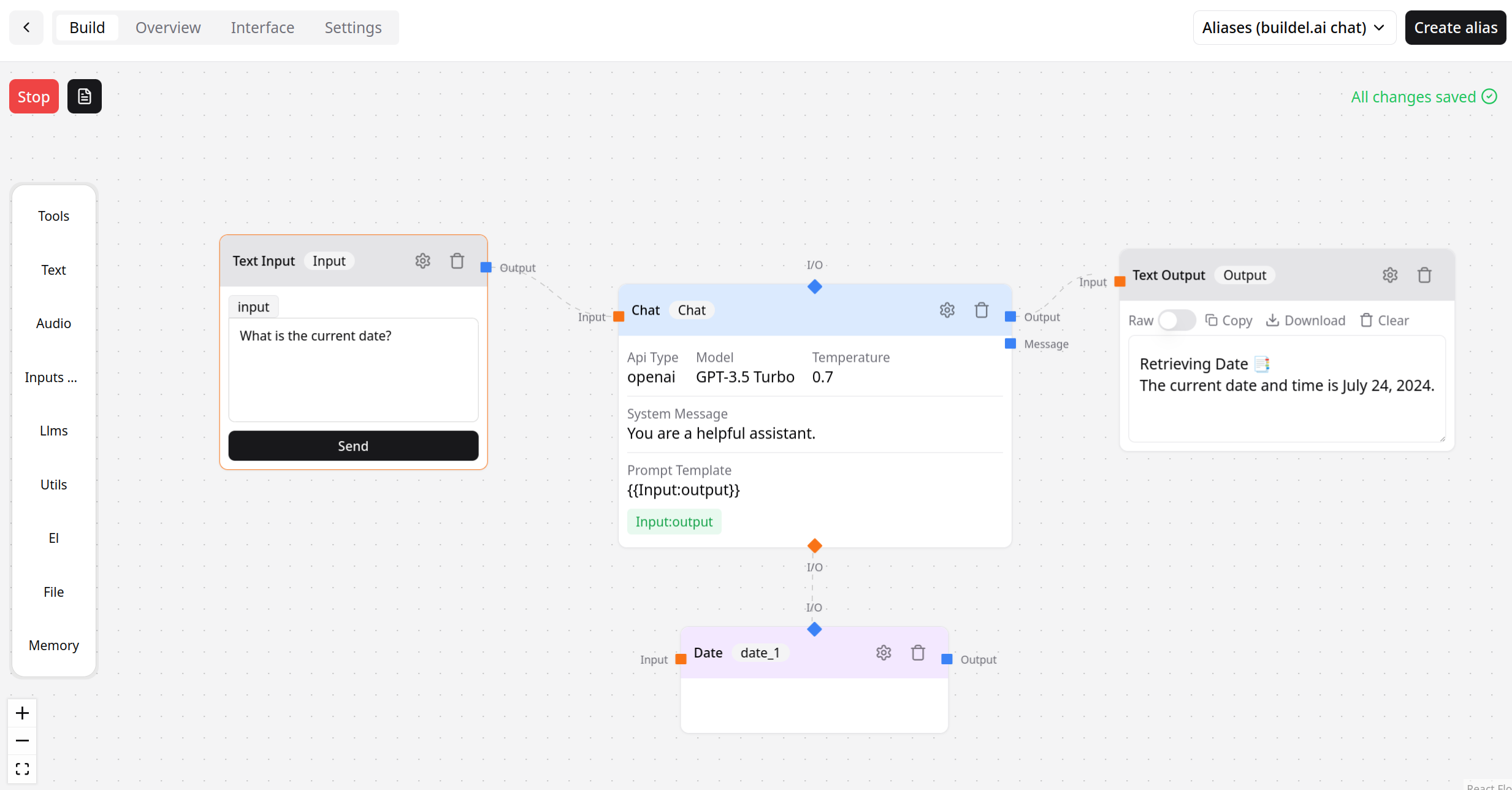This screenshot has height=790, width=1512.
Task: Click the 'date_1' block name badge
Action: (760, 653)
